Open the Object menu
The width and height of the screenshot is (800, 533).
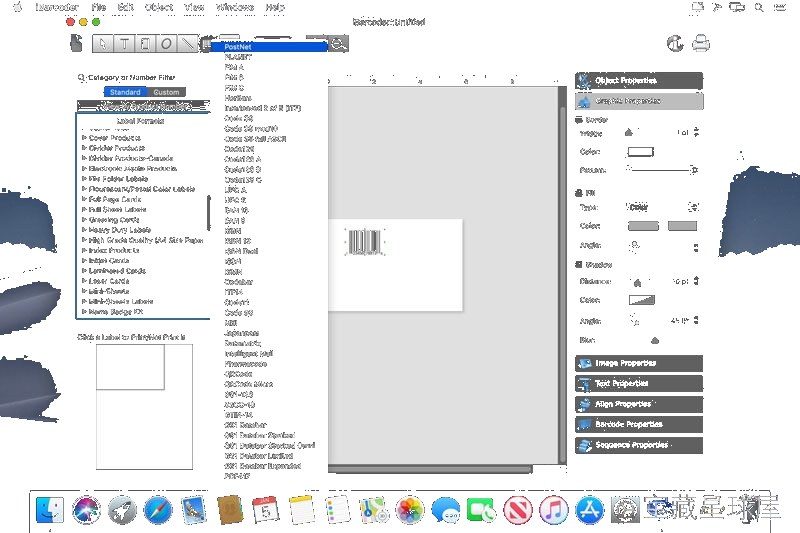pos(159,7)
